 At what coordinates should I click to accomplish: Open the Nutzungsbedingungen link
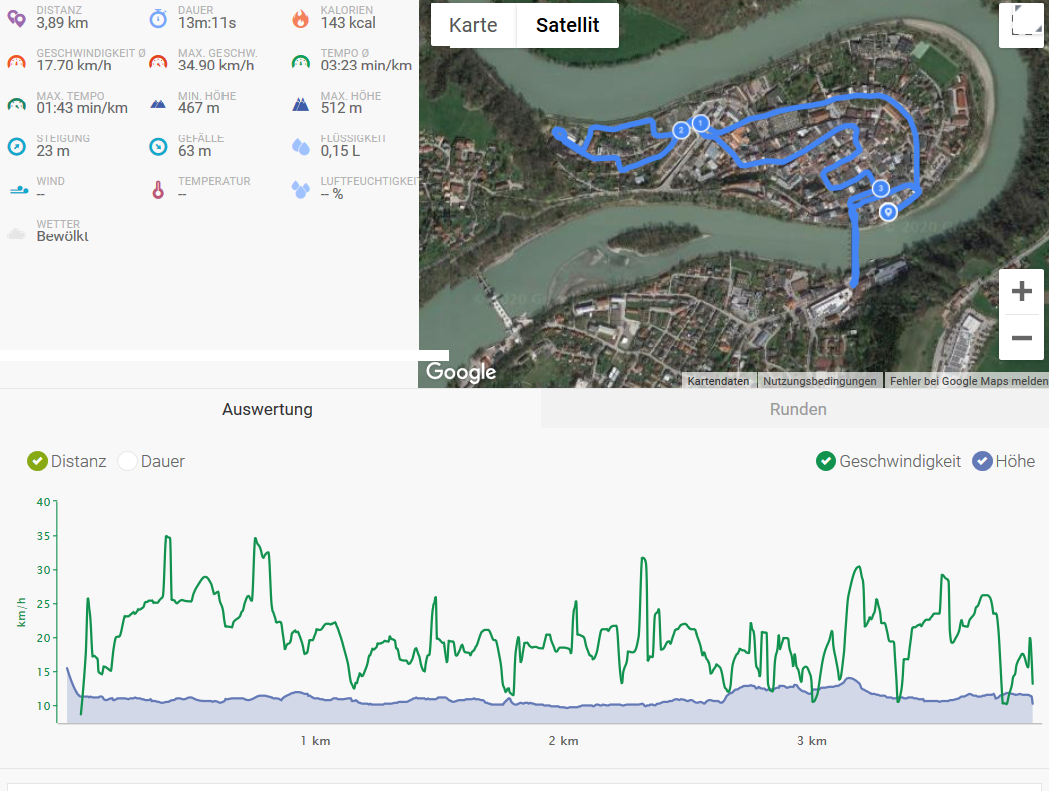tap(820, 381)
